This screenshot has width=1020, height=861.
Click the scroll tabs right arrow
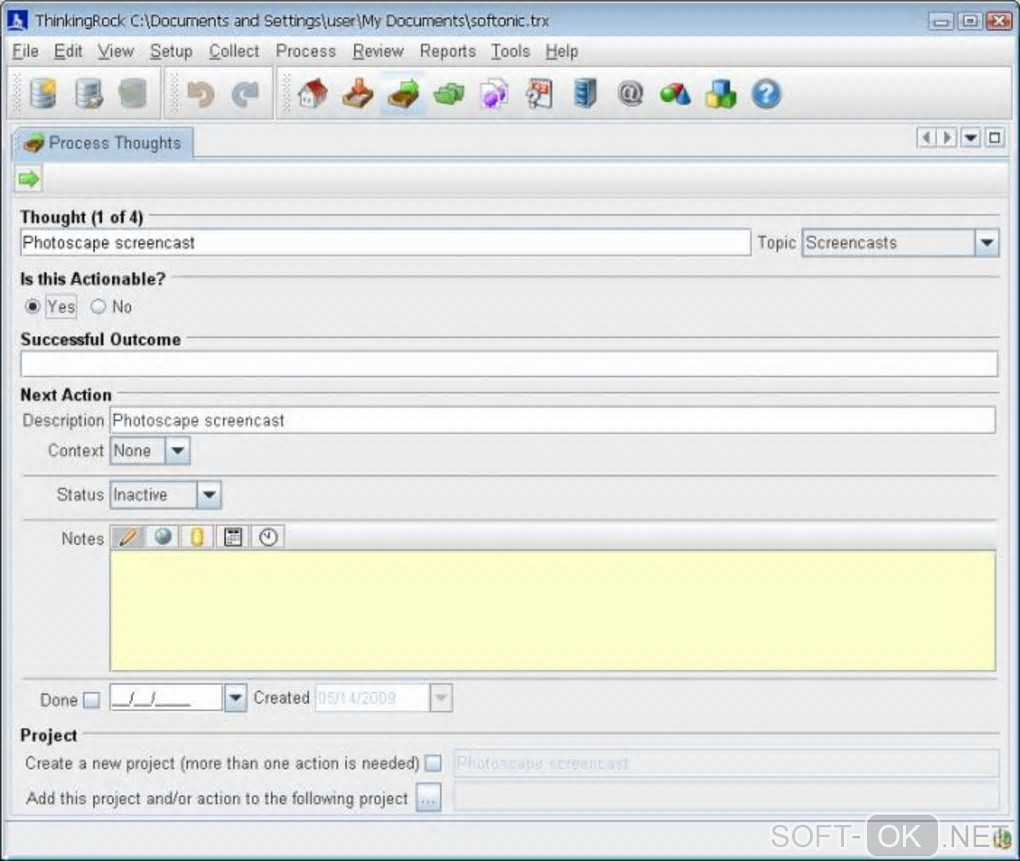pyautogui.click(x=947, y=137)
